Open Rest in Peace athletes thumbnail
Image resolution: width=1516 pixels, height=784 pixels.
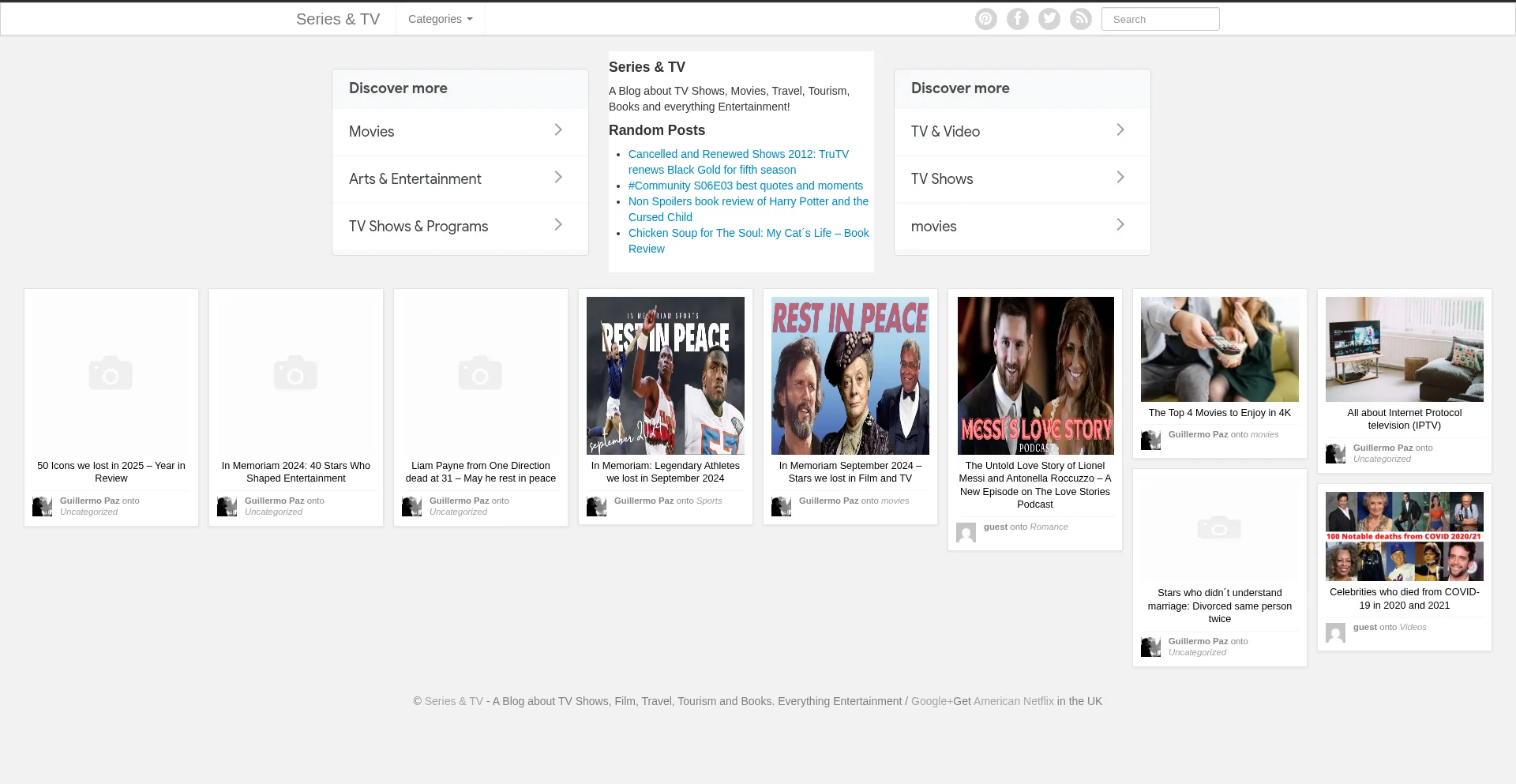(666, 376)
